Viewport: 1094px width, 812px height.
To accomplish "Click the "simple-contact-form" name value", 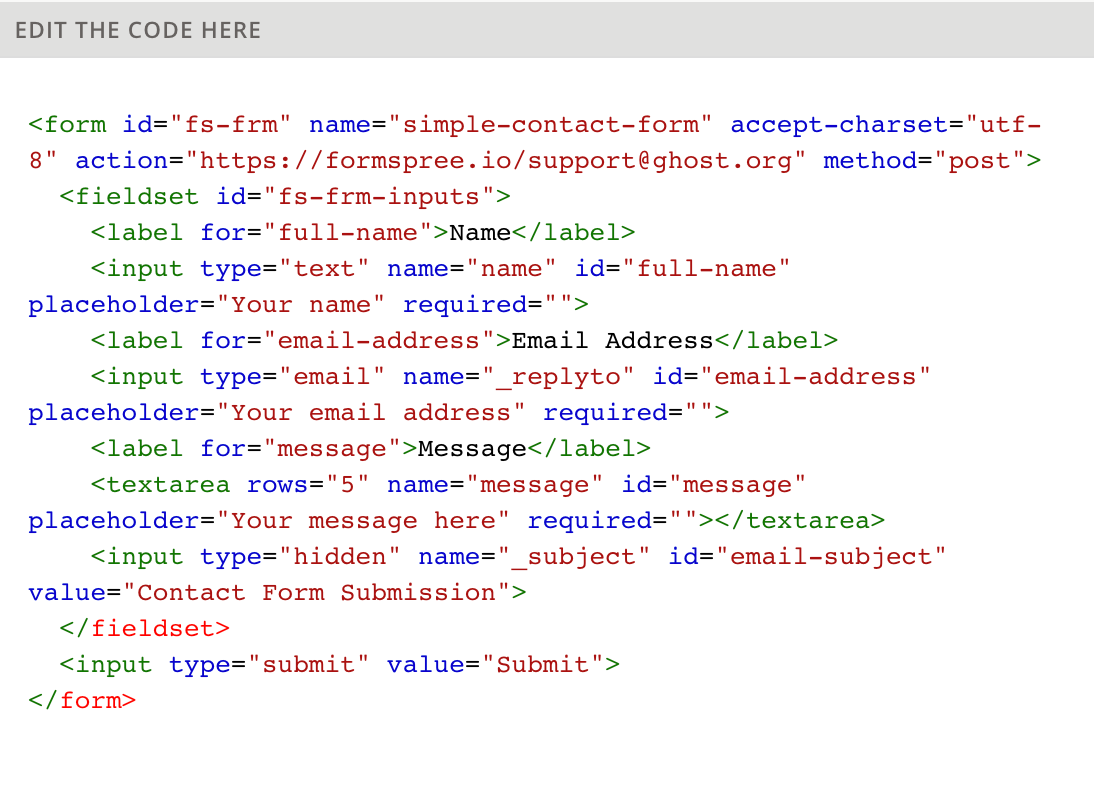I will tap(550, 125).
